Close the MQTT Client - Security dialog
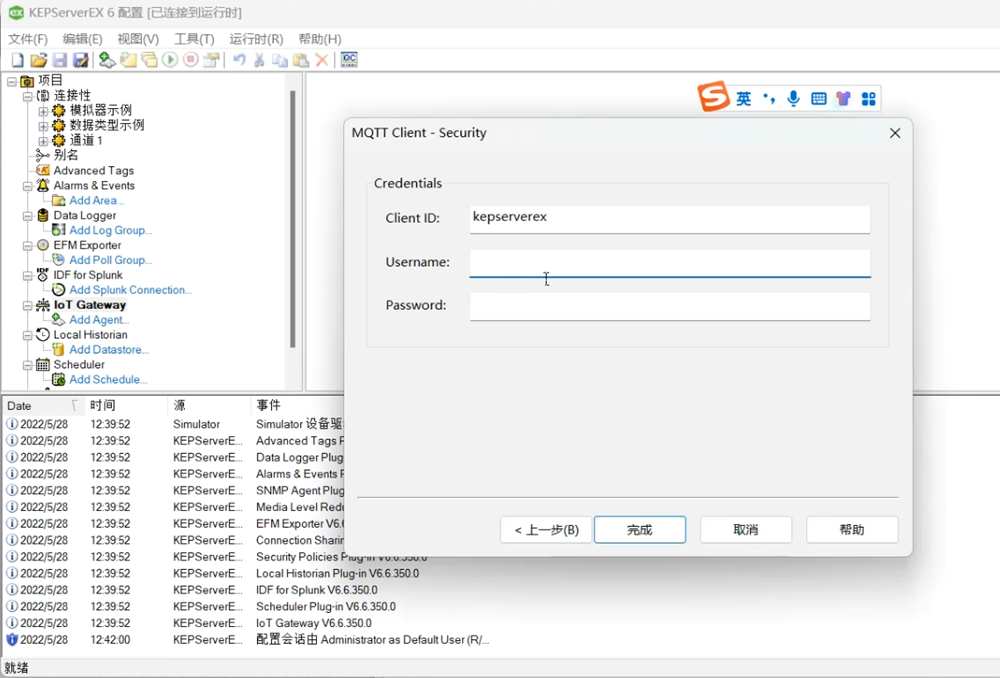This screenshot has width=1000, height=678. [895, 133]
